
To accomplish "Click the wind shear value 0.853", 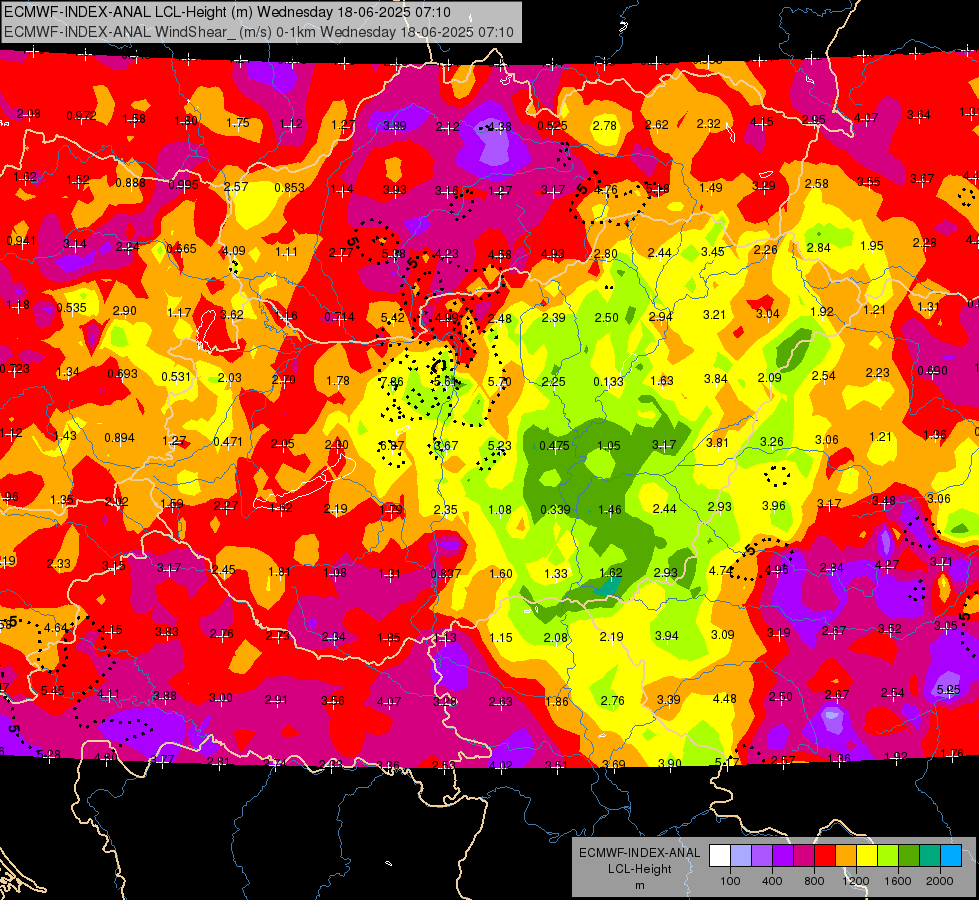I will pos(289,187).
